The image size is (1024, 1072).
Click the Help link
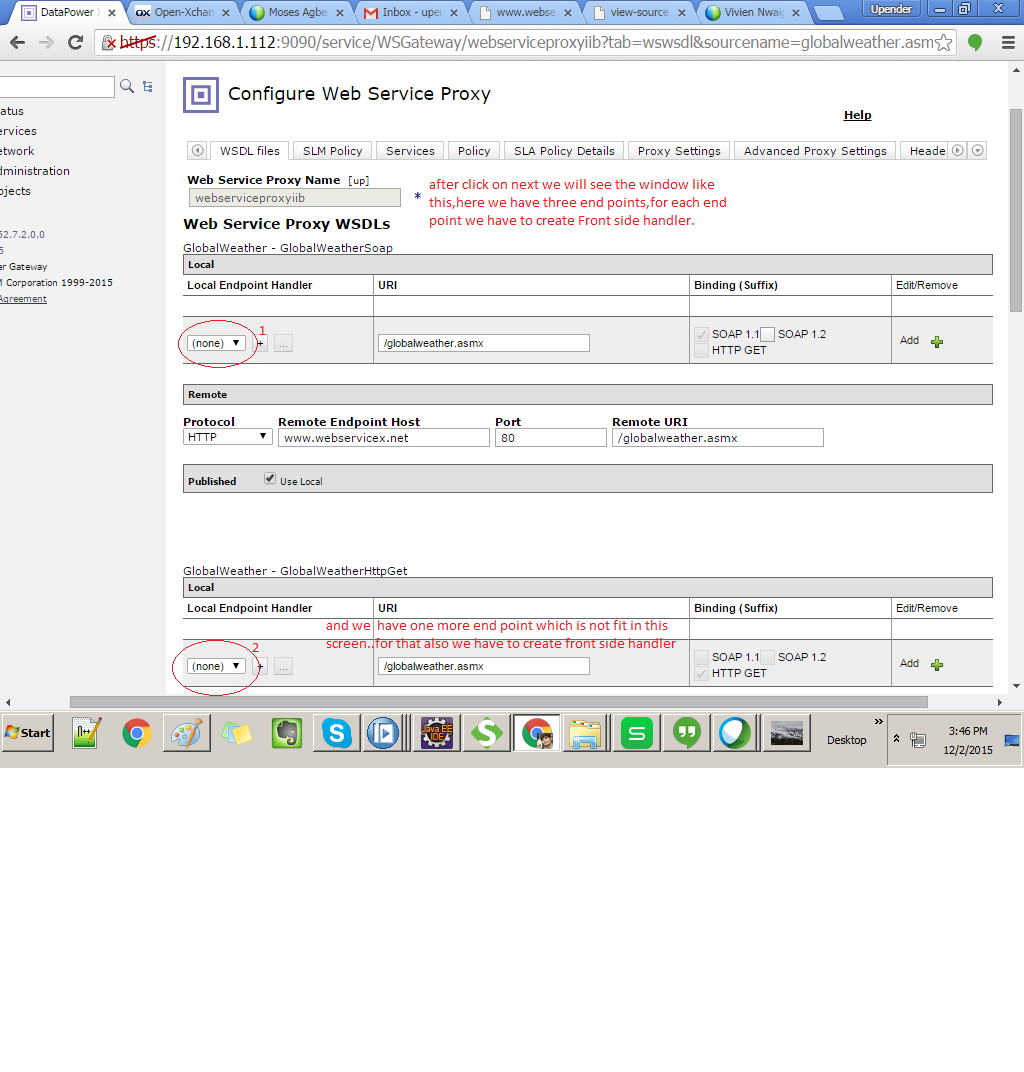tap(857, 115)
